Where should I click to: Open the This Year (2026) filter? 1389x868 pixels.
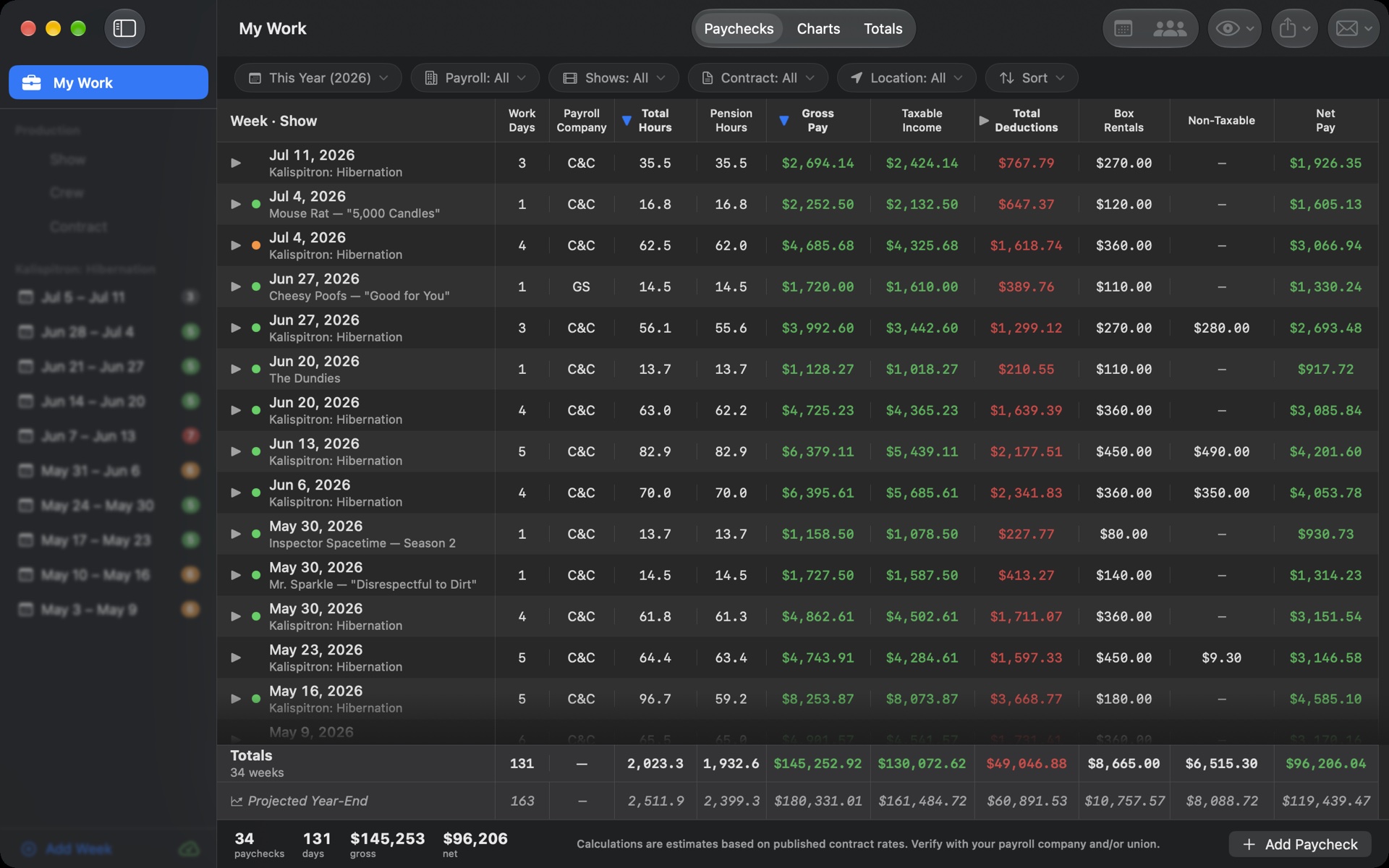(318, 77)
